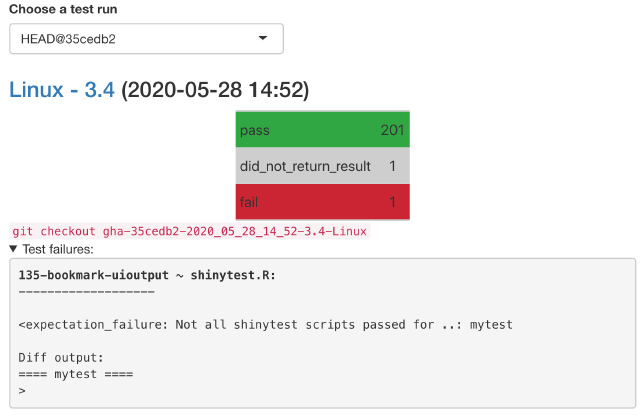
Task: Click the "Diff output:" line
Action: coord(60,357)
